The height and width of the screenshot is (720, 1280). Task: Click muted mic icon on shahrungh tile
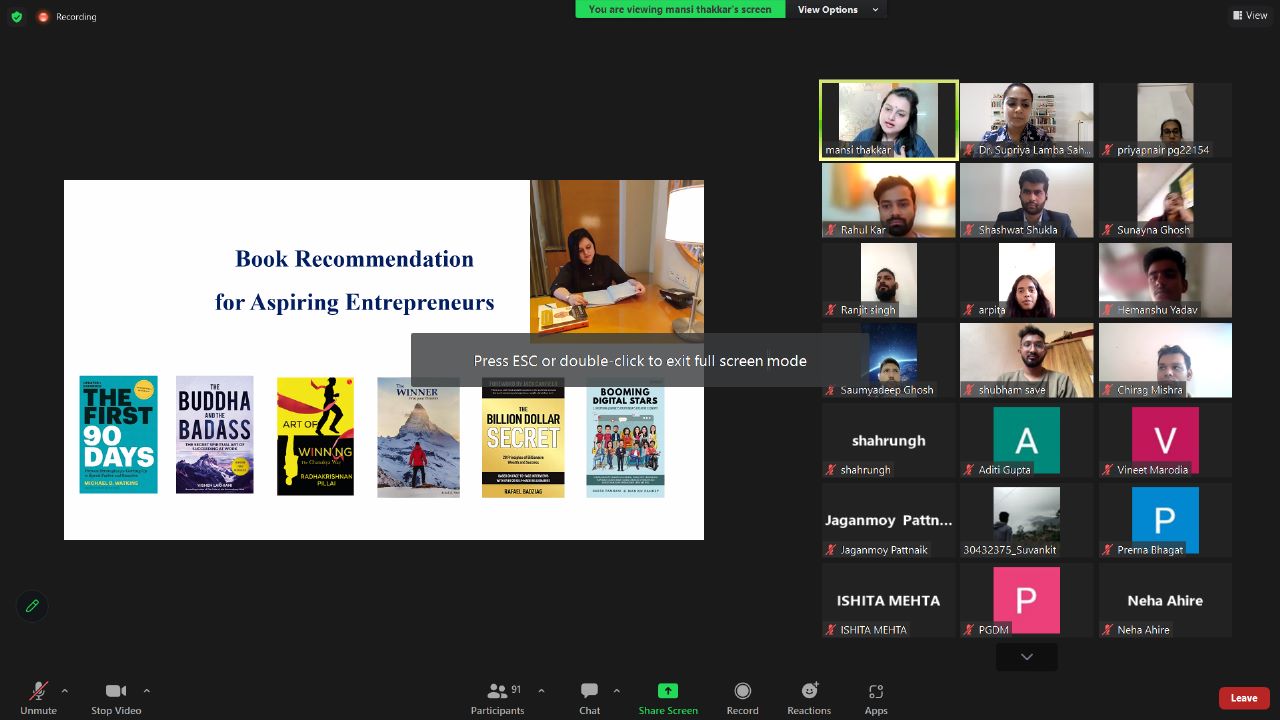[x=831, y=470]
